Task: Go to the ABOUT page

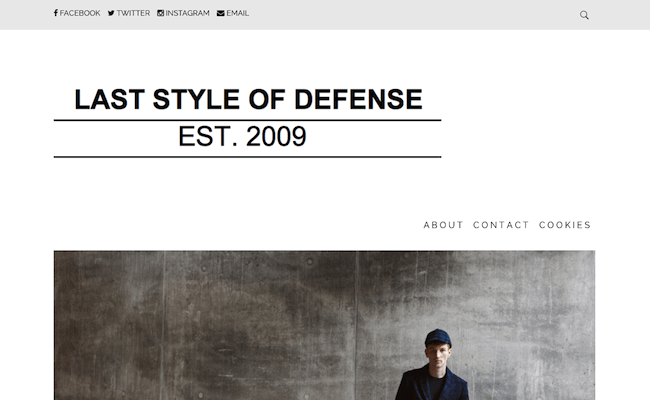Action: tap(443, 225)
